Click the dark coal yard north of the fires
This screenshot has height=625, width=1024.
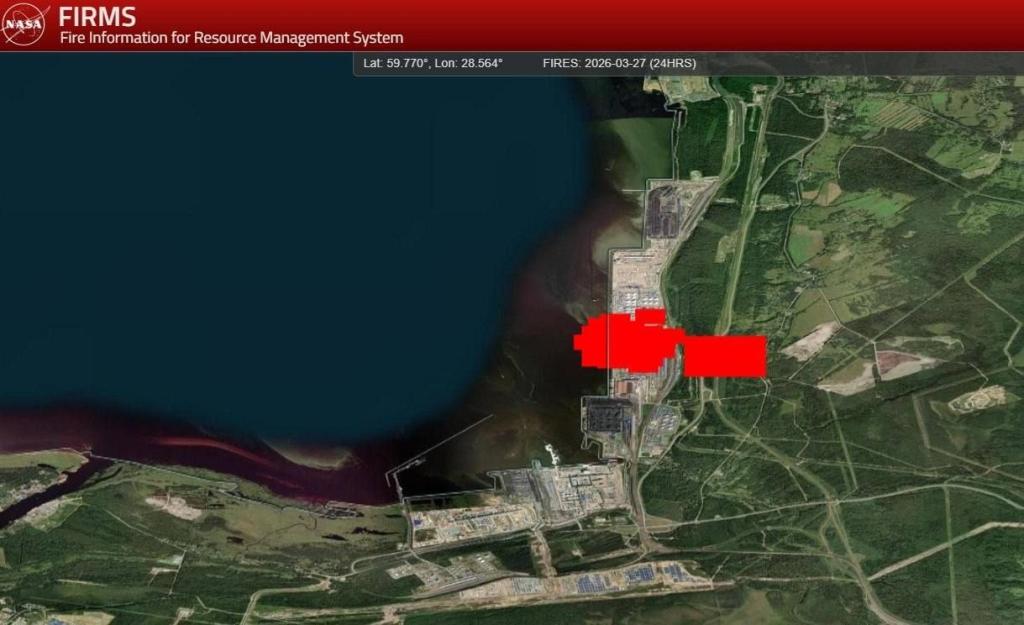(x=663, y=214)
